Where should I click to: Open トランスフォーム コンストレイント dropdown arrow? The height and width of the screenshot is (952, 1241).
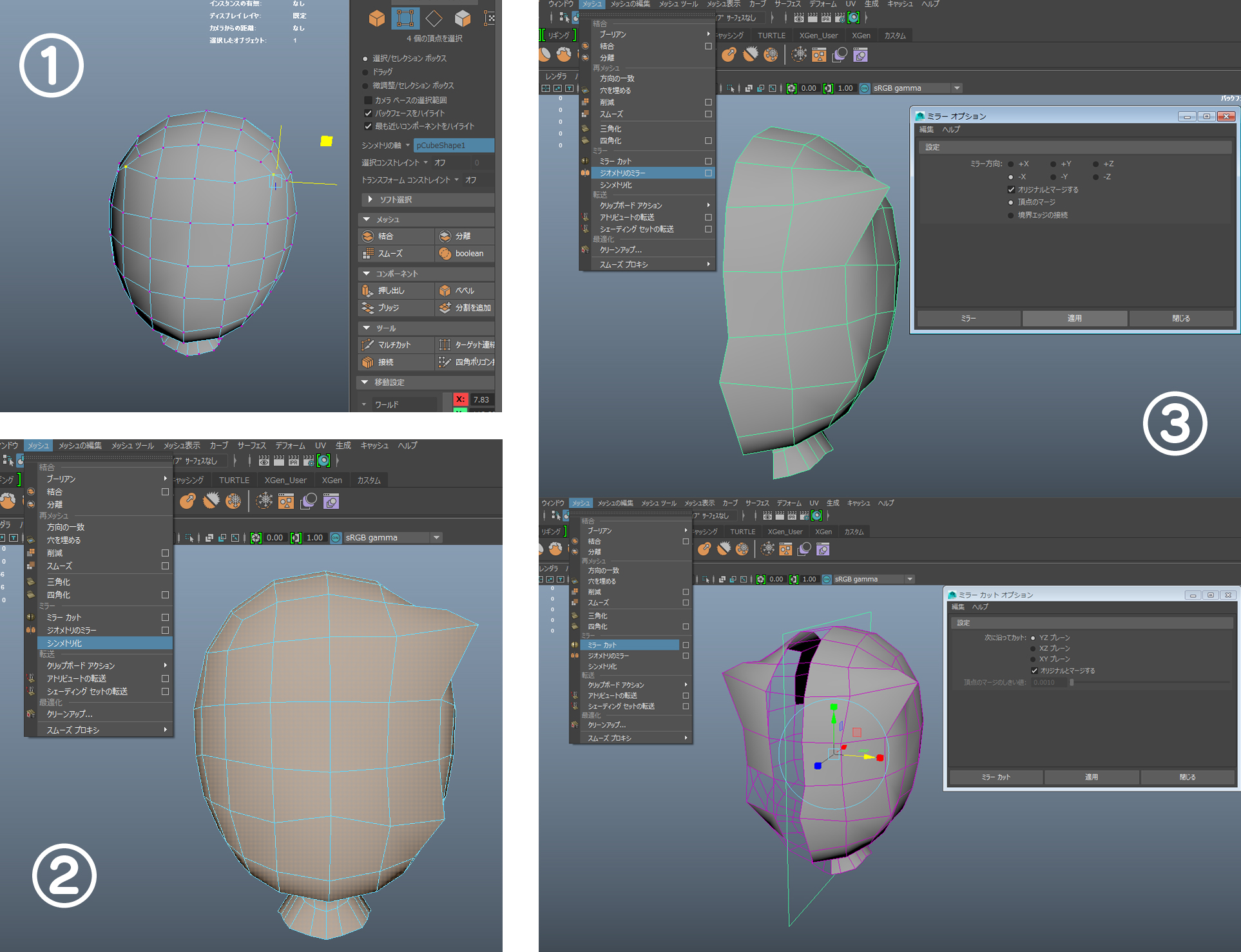click(x=456, y=180)
